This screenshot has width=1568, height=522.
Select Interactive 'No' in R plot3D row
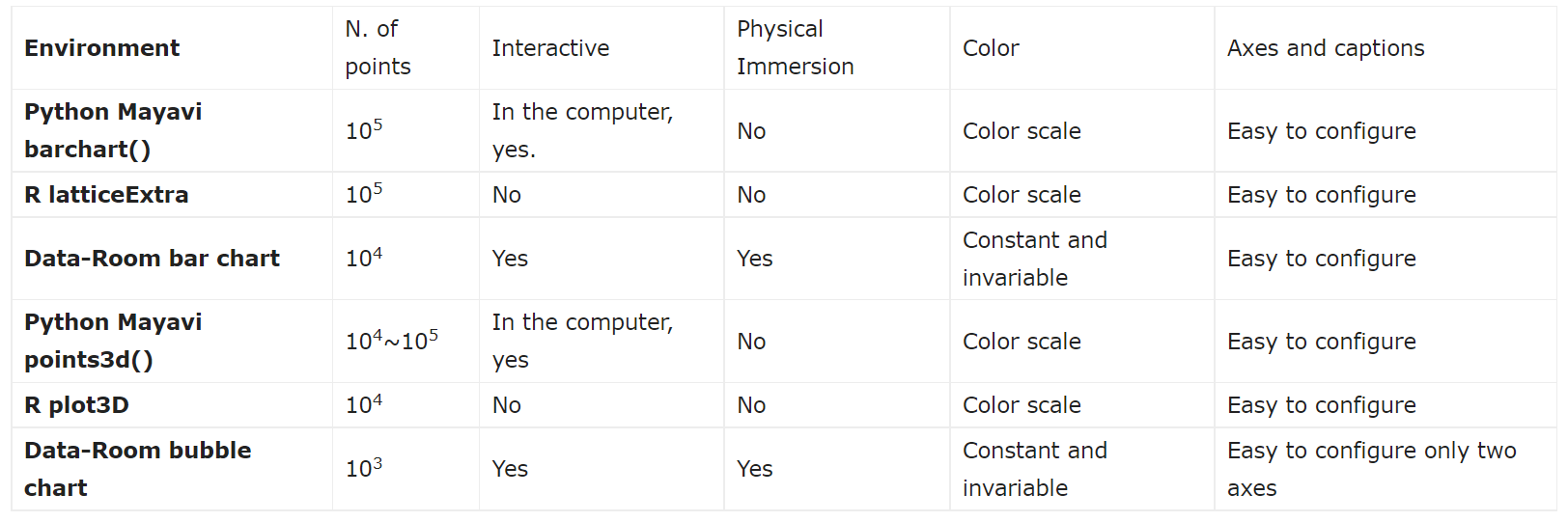pyautogui.click(x=506, y=405)
